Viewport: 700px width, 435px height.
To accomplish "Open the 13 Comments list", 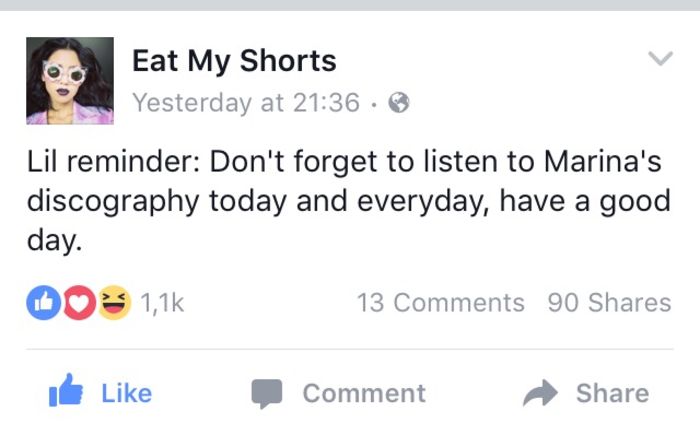I will [x=441, y=303].
